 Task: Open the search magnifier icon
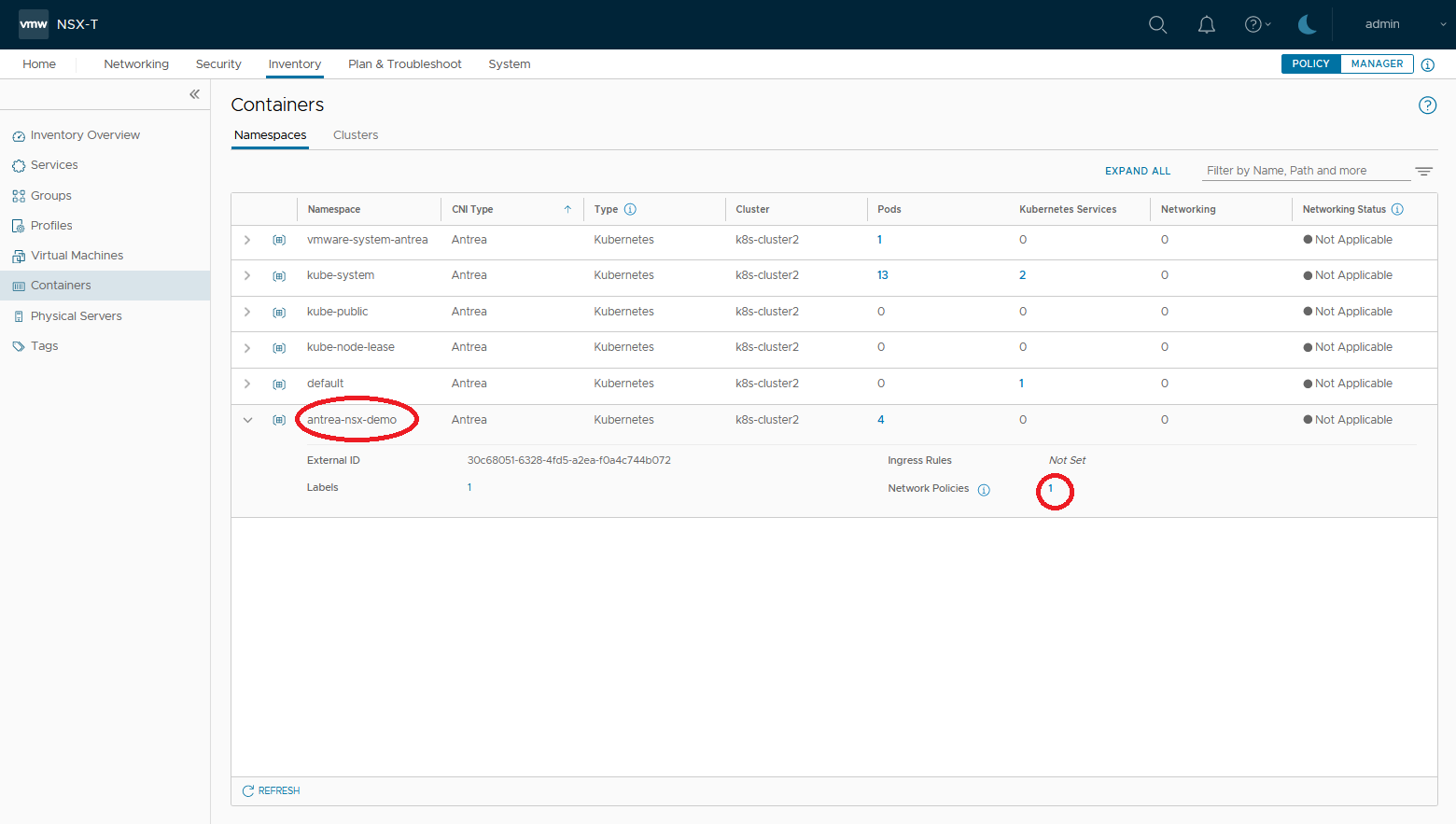[1157, 25]
